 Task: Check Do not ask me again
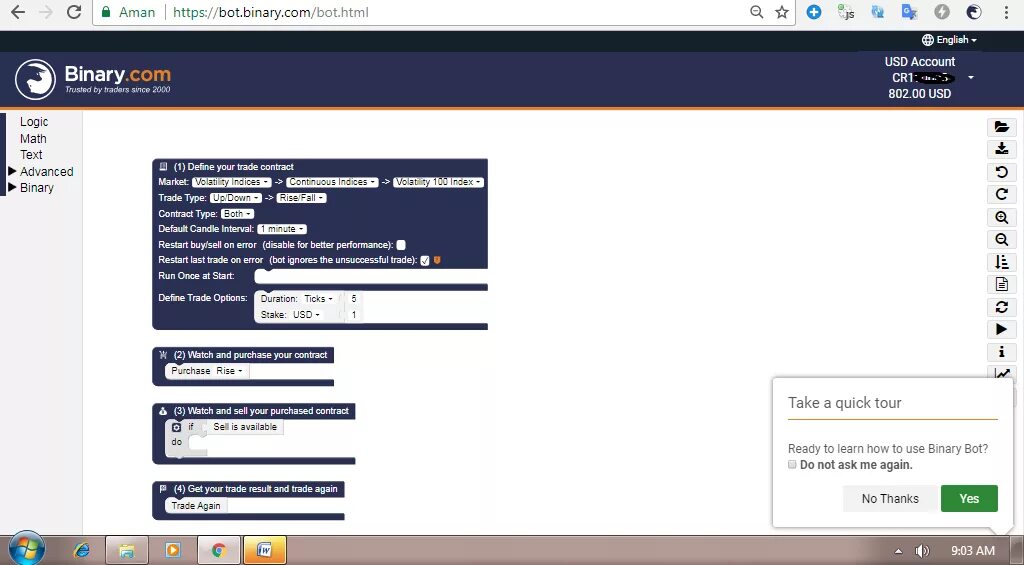click(792, 464)
